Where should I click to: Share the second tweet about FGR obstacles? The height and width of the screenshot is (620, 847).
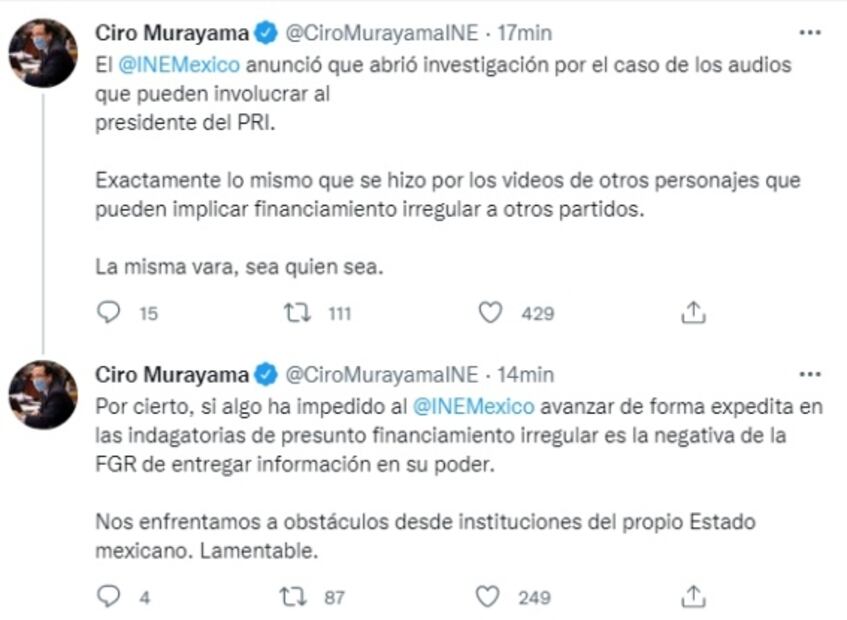coord(693,597)
